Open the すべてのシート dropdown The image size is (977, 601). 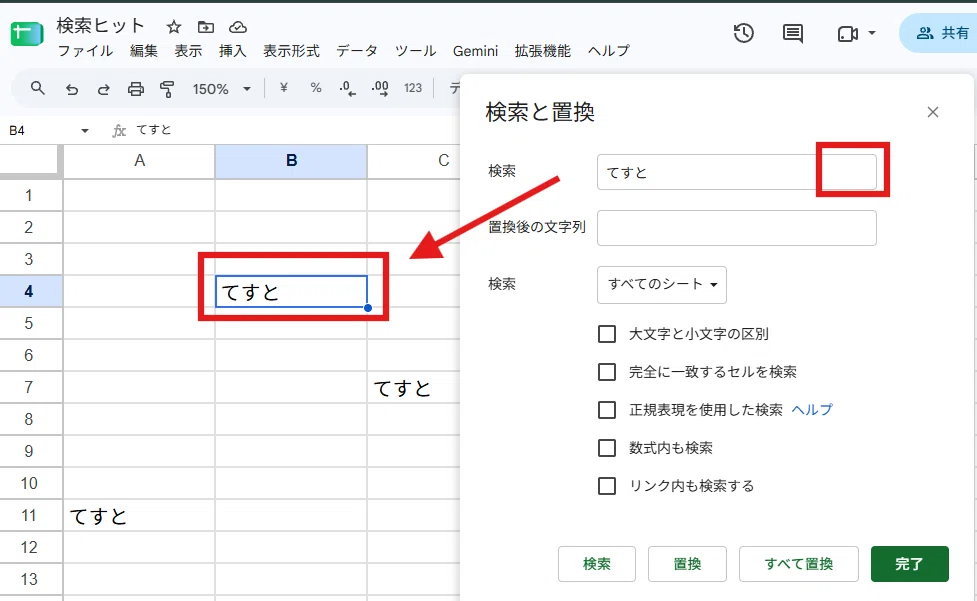[x=662, y=285]
